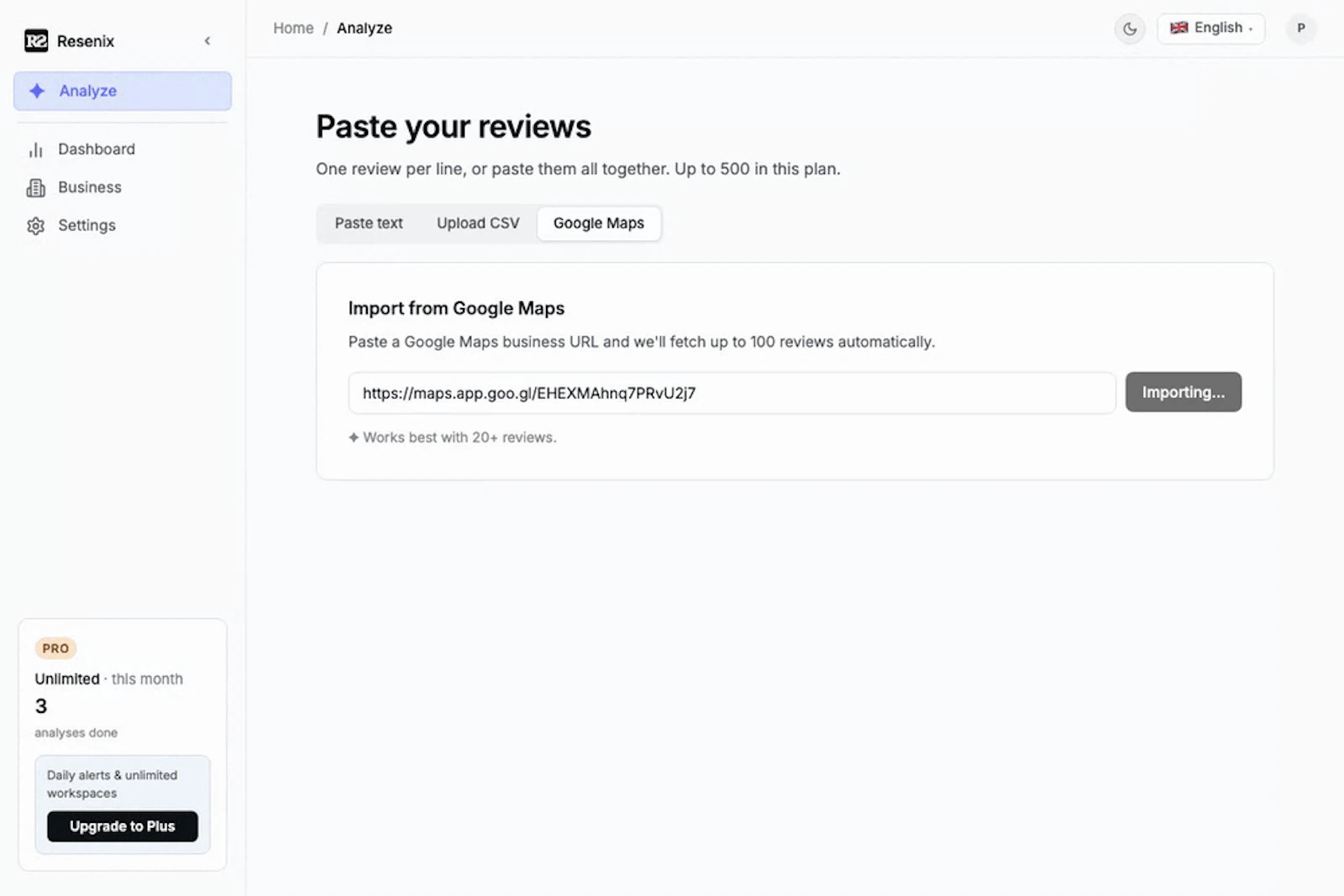Screen dimensions: 1344x896
Task: Click the Analyze breadcrumb
Action: (365, 28)
